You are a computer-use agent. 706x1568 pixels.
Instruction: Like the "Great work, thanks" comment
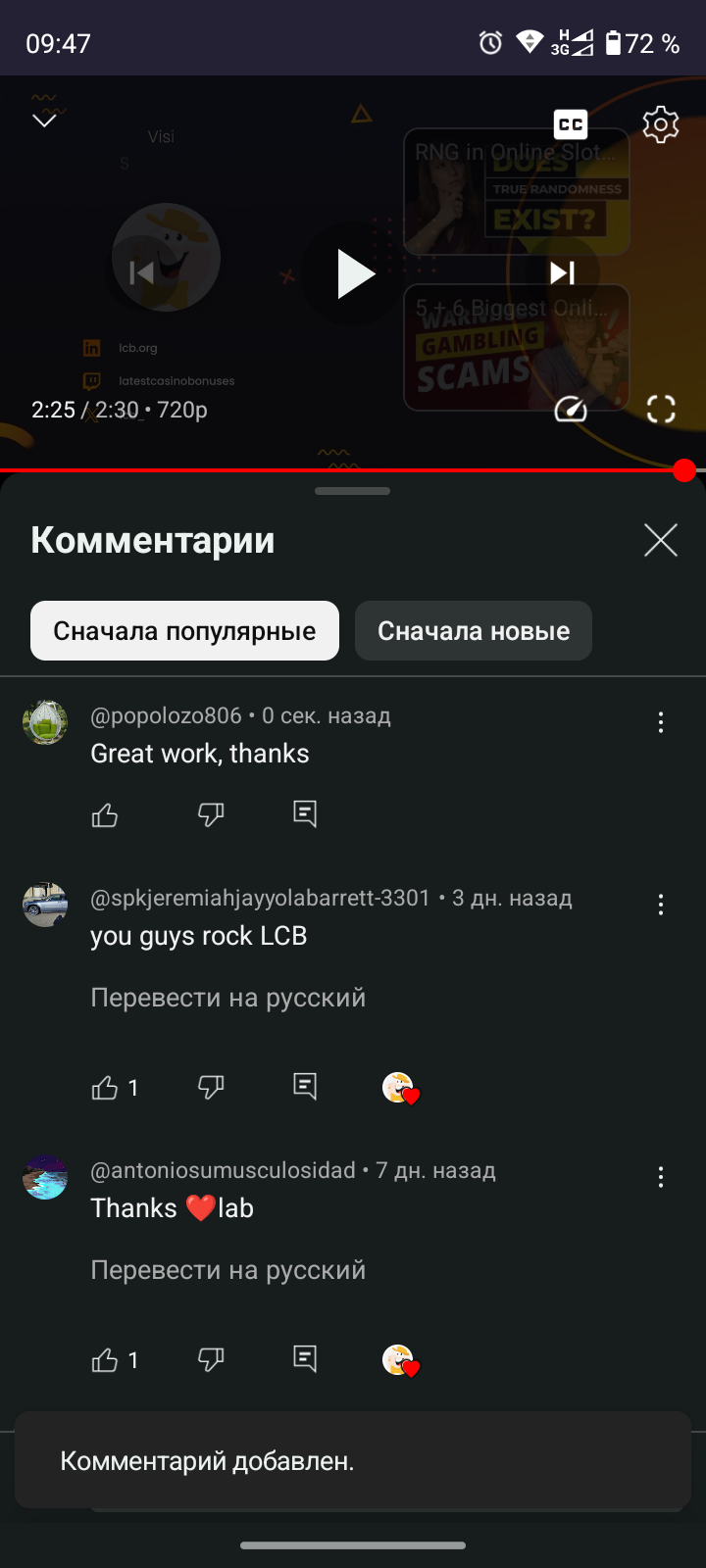click(105, 814)
